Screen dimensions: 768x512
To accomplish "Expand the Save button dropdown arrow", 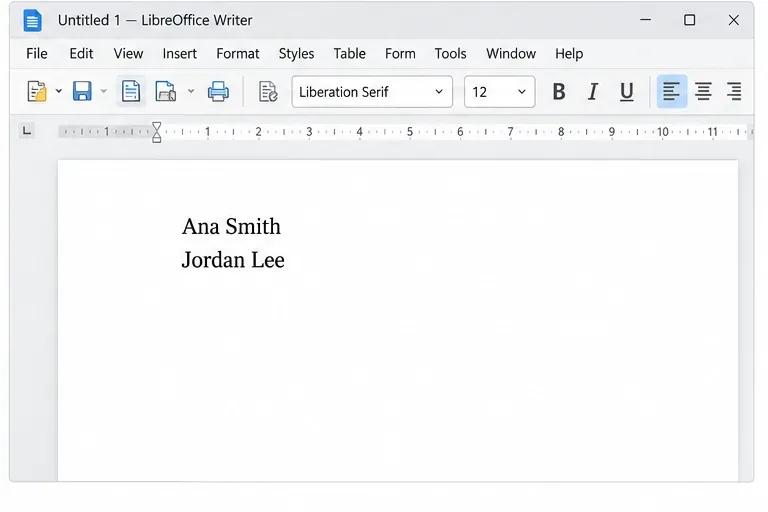I will point(103,91).
